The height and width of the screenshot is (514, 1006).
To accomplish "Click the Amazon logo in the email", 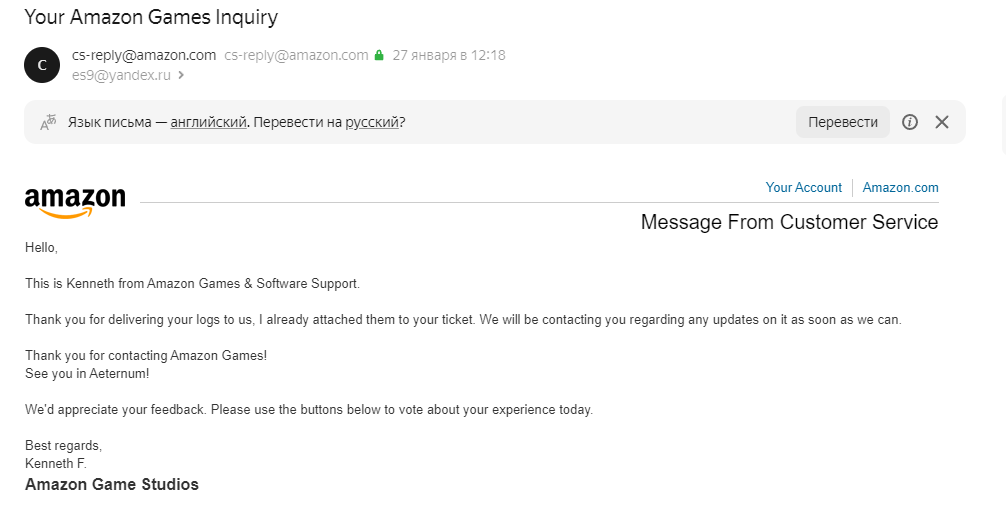I will click(x=75, y=201).
